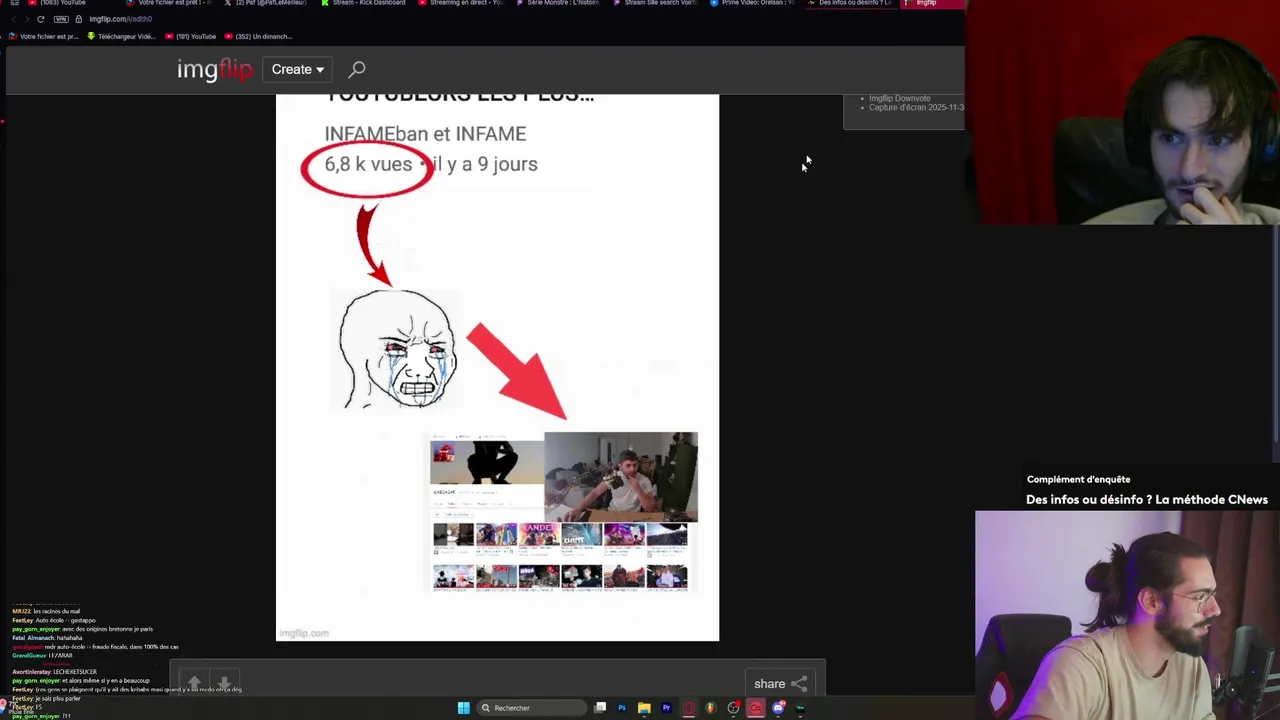Switch to the Stream - Kick Dashboard tab

[364, 3]
